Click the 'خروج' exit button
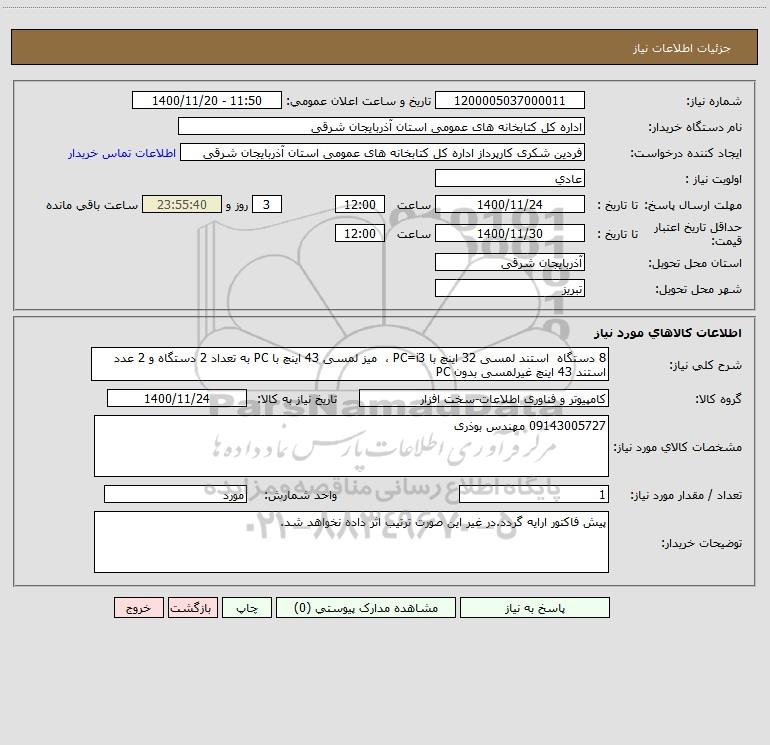 138,608
